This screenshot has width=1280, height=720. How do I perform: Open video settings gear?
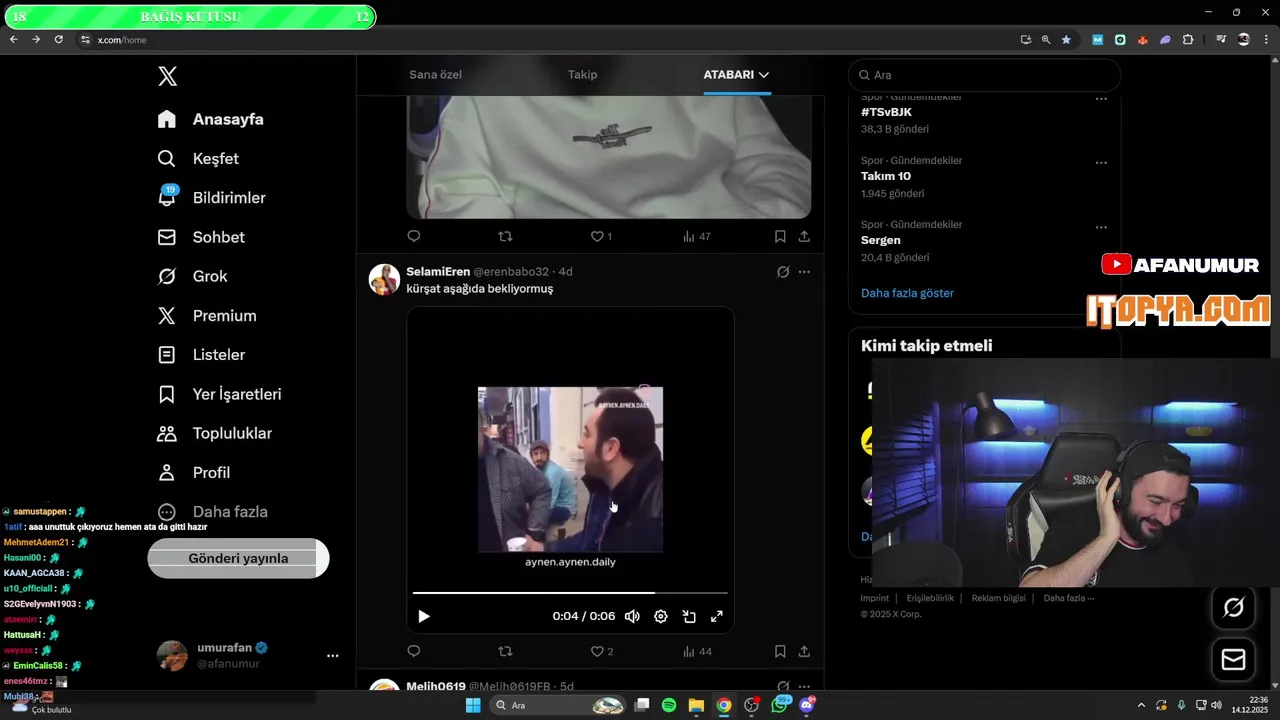tap(660, 616)
